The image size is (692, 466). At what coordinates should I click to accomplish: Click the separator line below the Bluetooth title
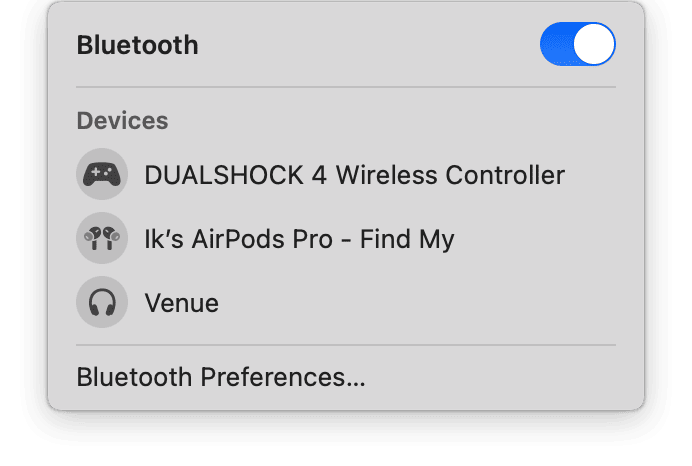tap(345, 87)
